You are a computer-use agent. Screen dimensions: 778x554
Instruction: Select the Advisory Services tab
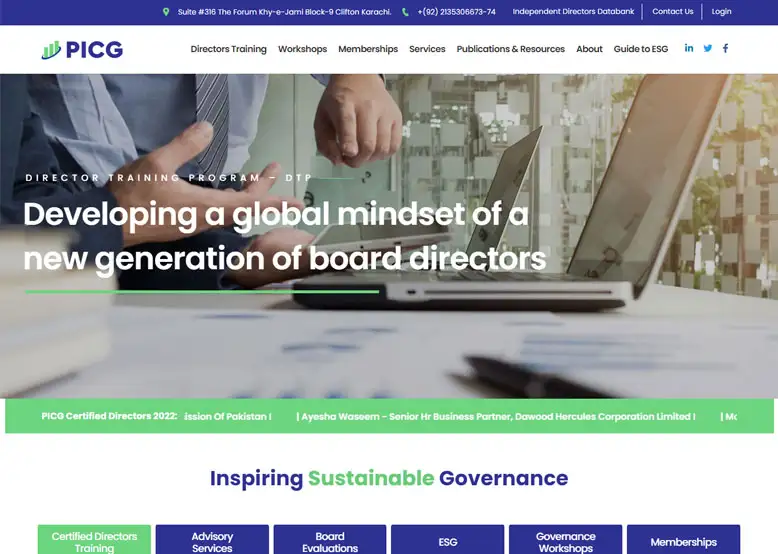(x=212, y=540)
